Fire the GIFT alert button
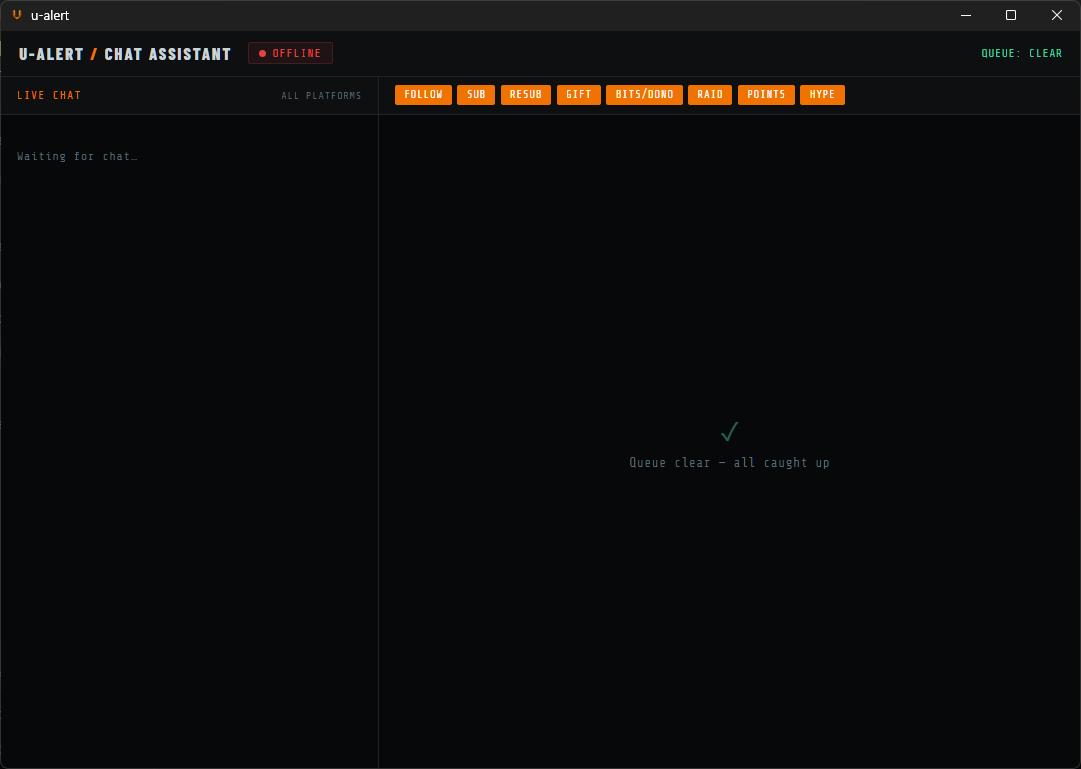This screenshot has width=1081, height=769. pyautogui.click(x=578, y=94)
